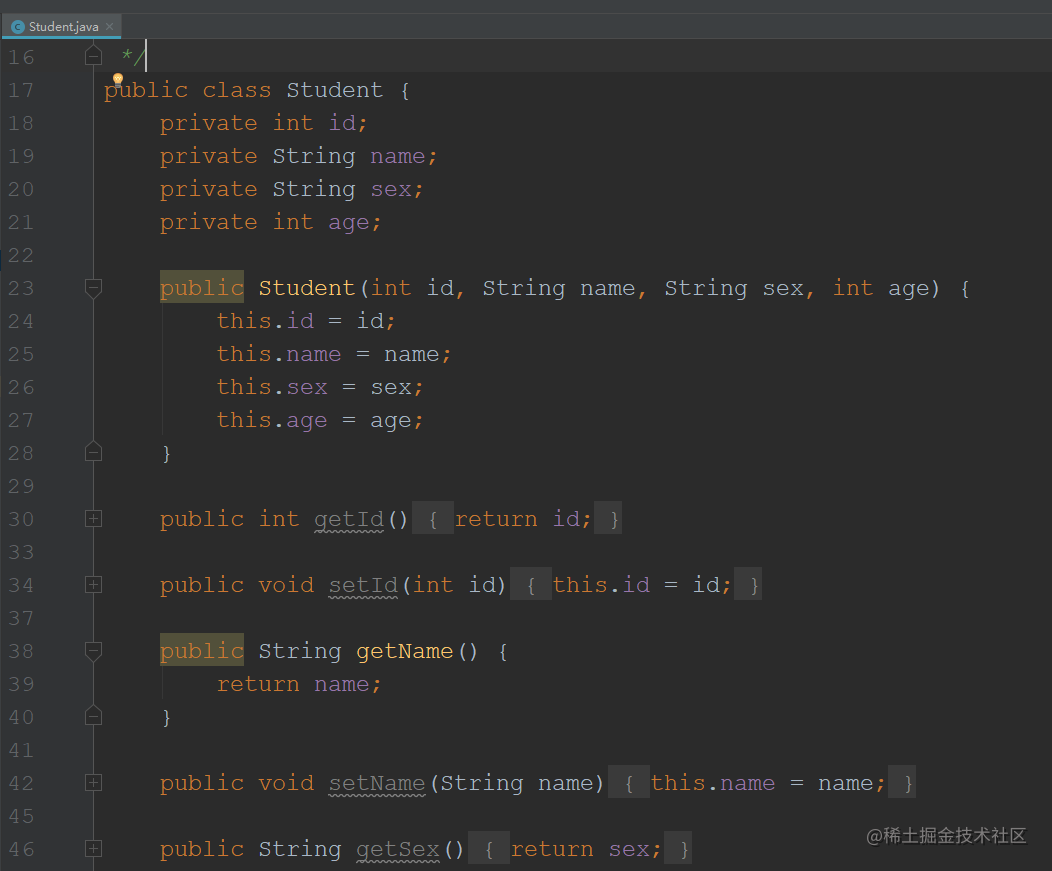Click the underlined getSex method name
The width and height of the screenshot is (1052, 871).
[398, 850]
